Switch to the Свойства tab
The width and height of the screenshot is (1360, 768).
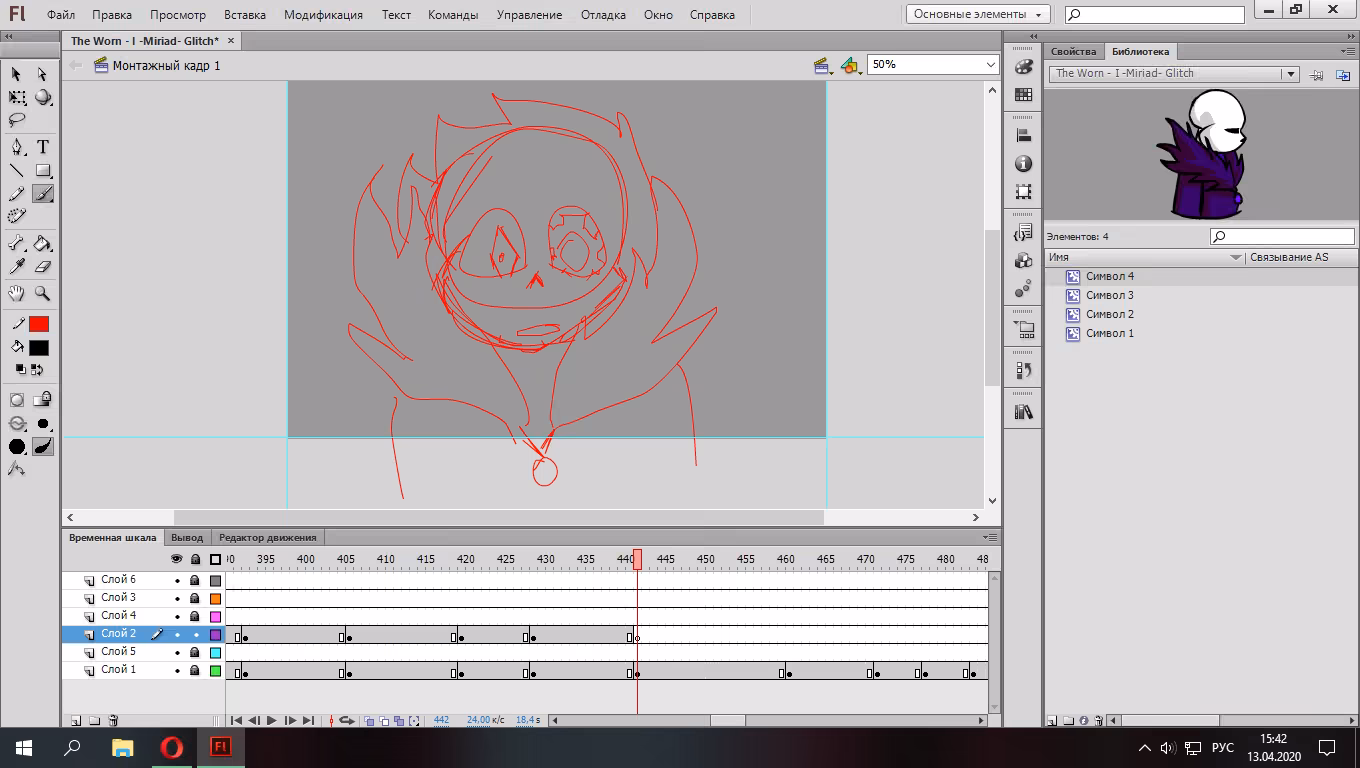pos(1074,51)
